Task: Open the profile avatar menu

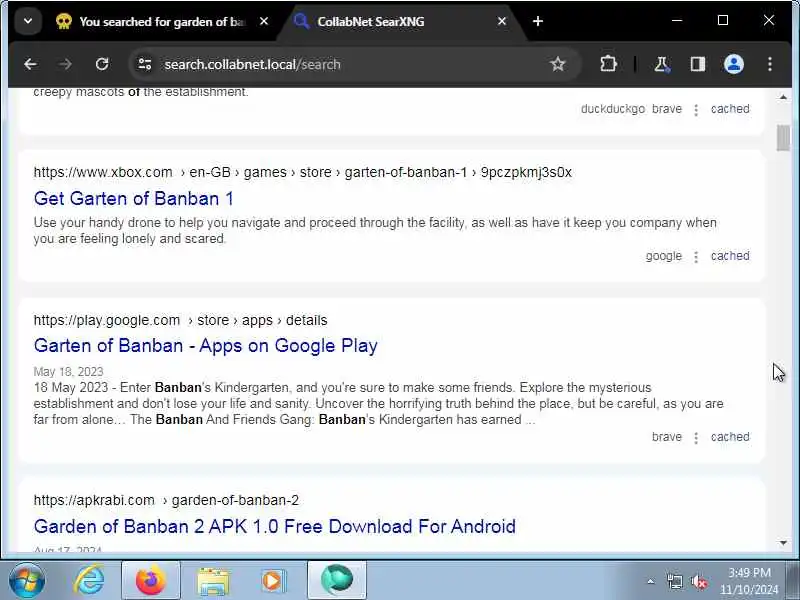Action: (734, 64)
